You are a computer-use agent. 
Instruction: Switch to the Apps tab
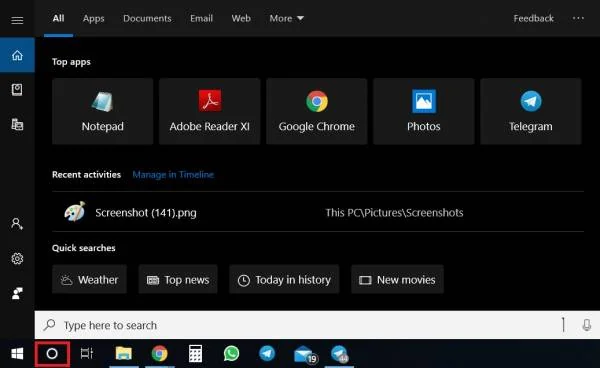(x=94, y=18)
